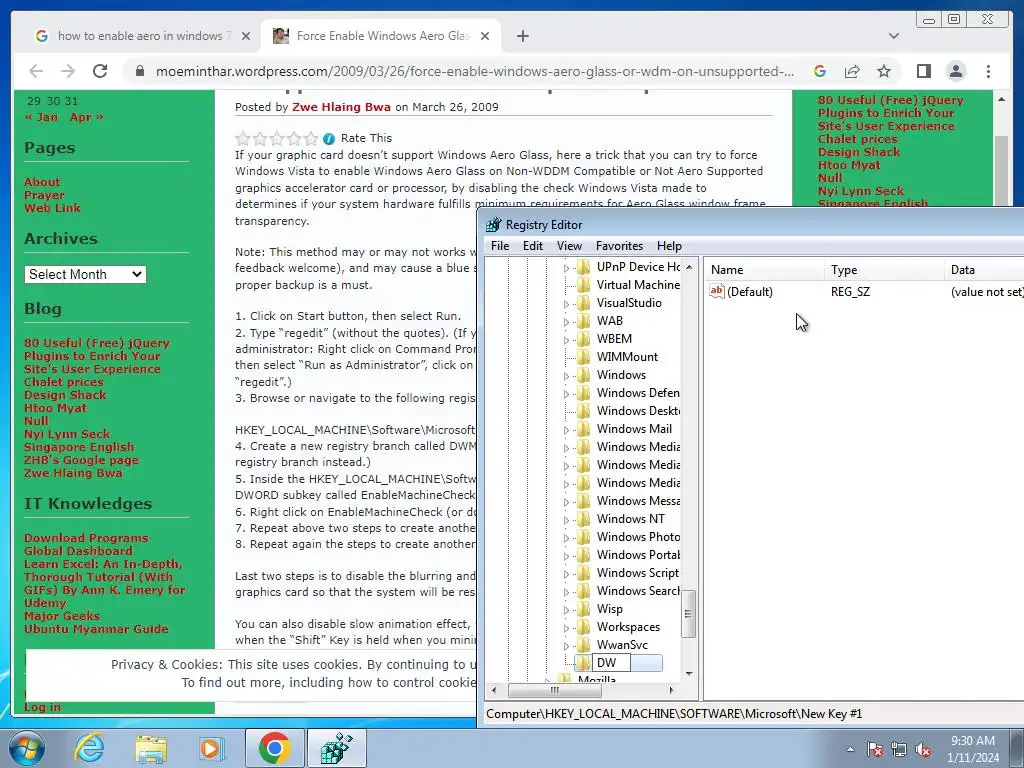Open Windows Media Player from taskbar

tap(212, 748)
